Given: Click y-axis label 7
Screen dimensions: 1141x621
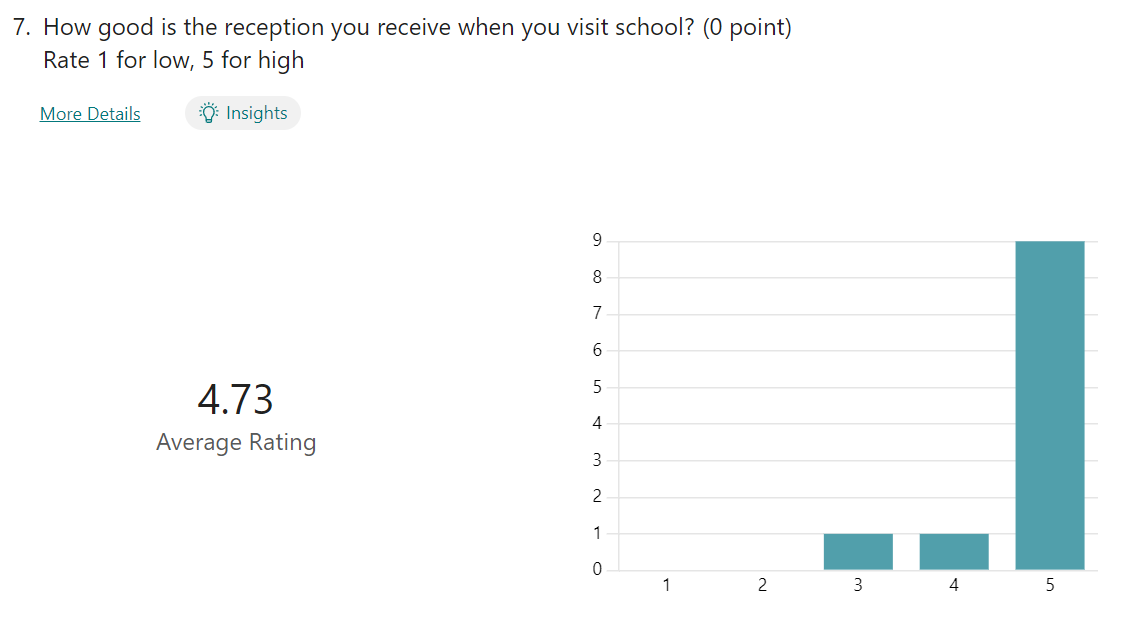Looking at the screenshot, I should [597, 313].
